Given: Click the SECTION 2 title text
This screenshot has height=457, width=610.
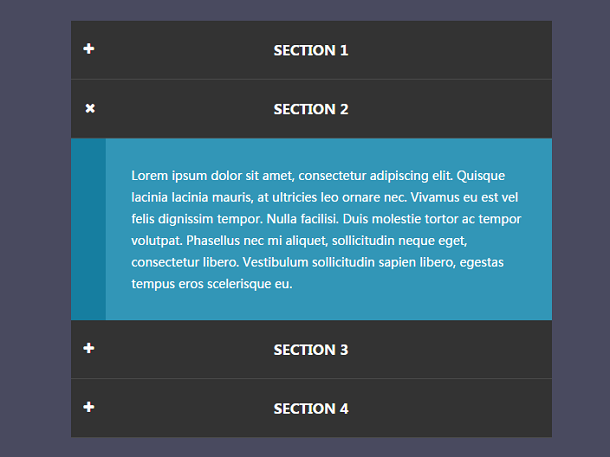Looking at the screenshot, I should click(x=311, y=109).
